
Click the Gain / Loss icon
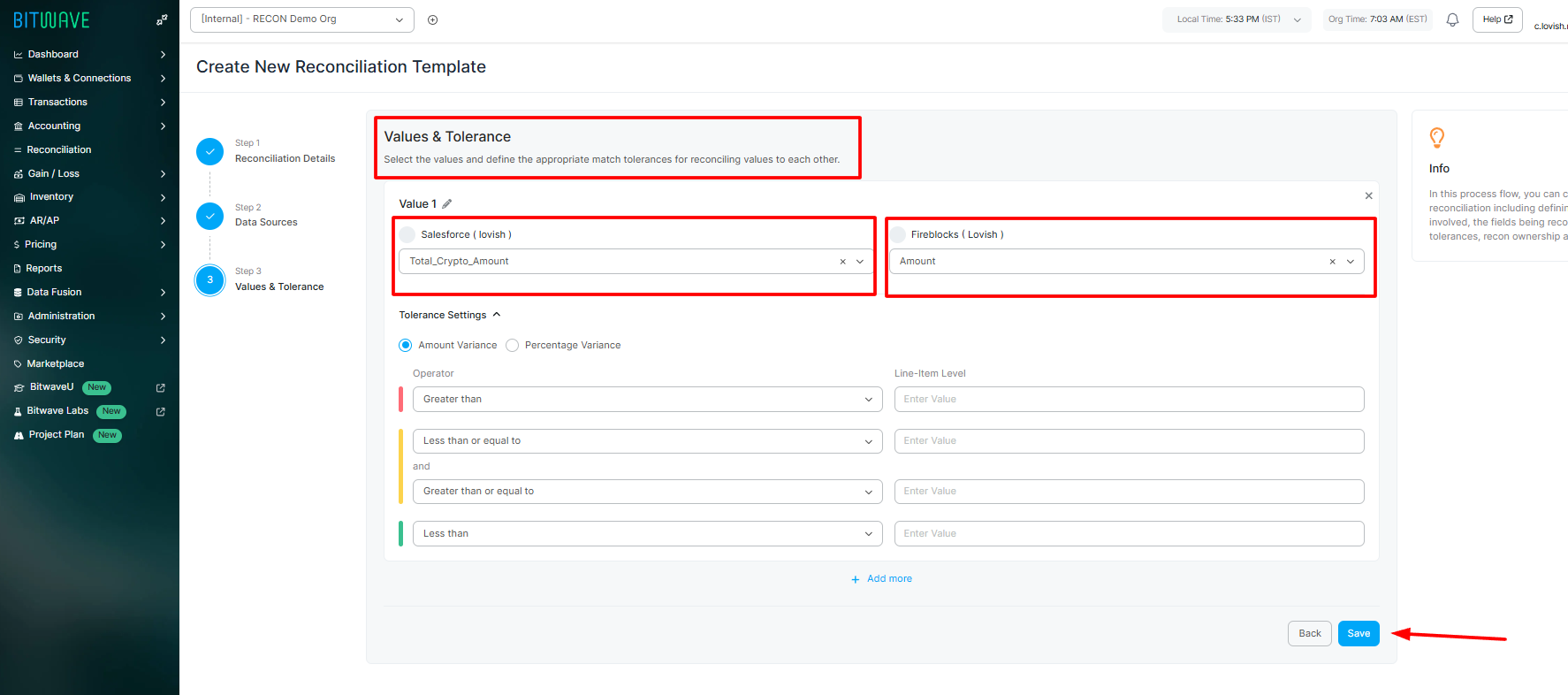18,174
